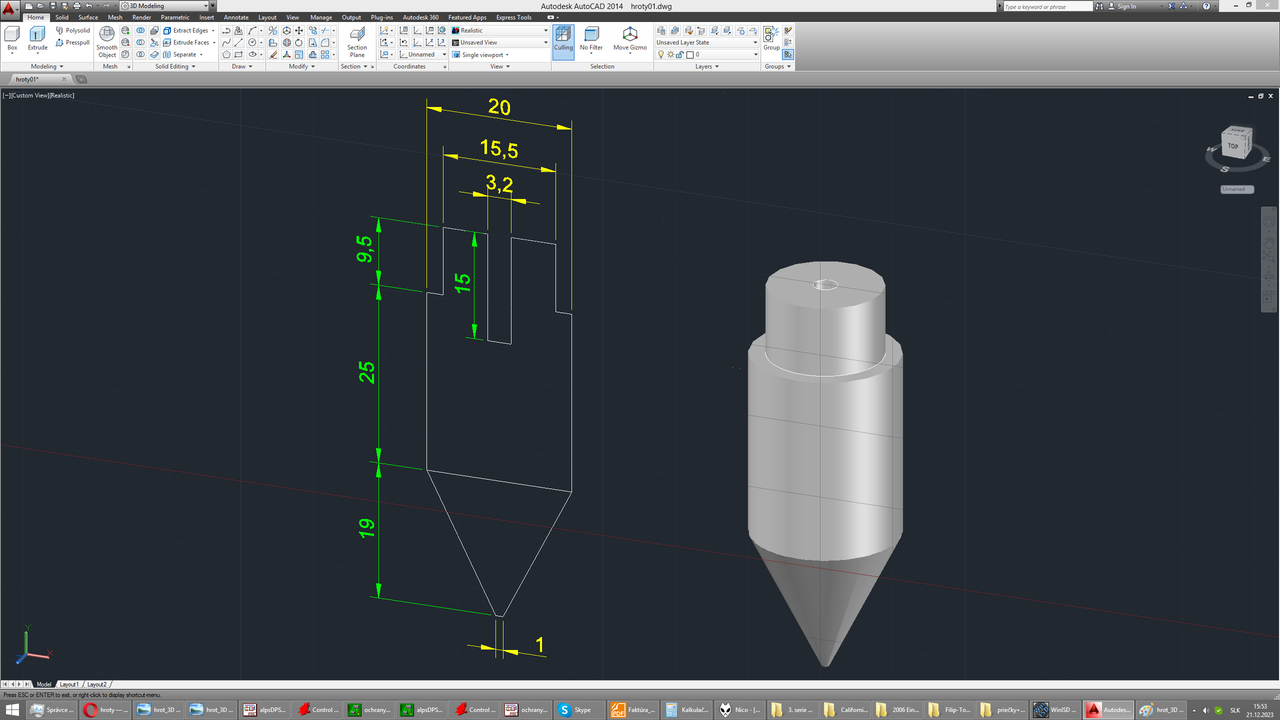Click the Plot printer icon in quick access
1280x720 pixels.
tap(77, 6)
